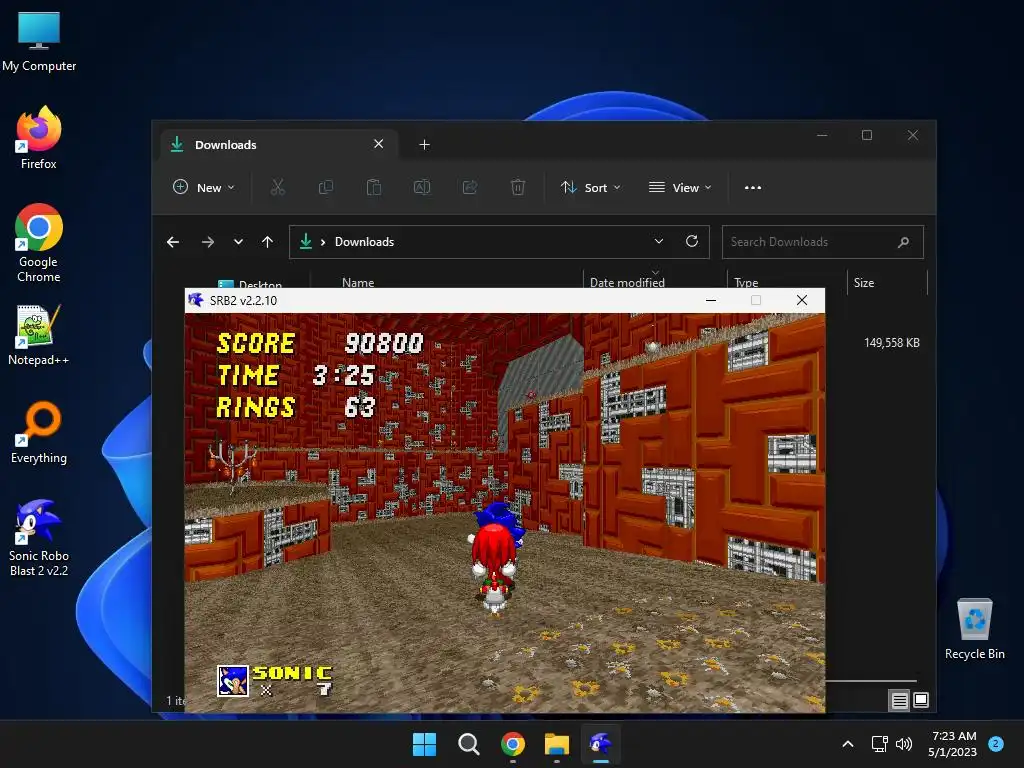Click the Paste icon in Explorer toolbar
1024x768 pixels.
tap(374, 187)
